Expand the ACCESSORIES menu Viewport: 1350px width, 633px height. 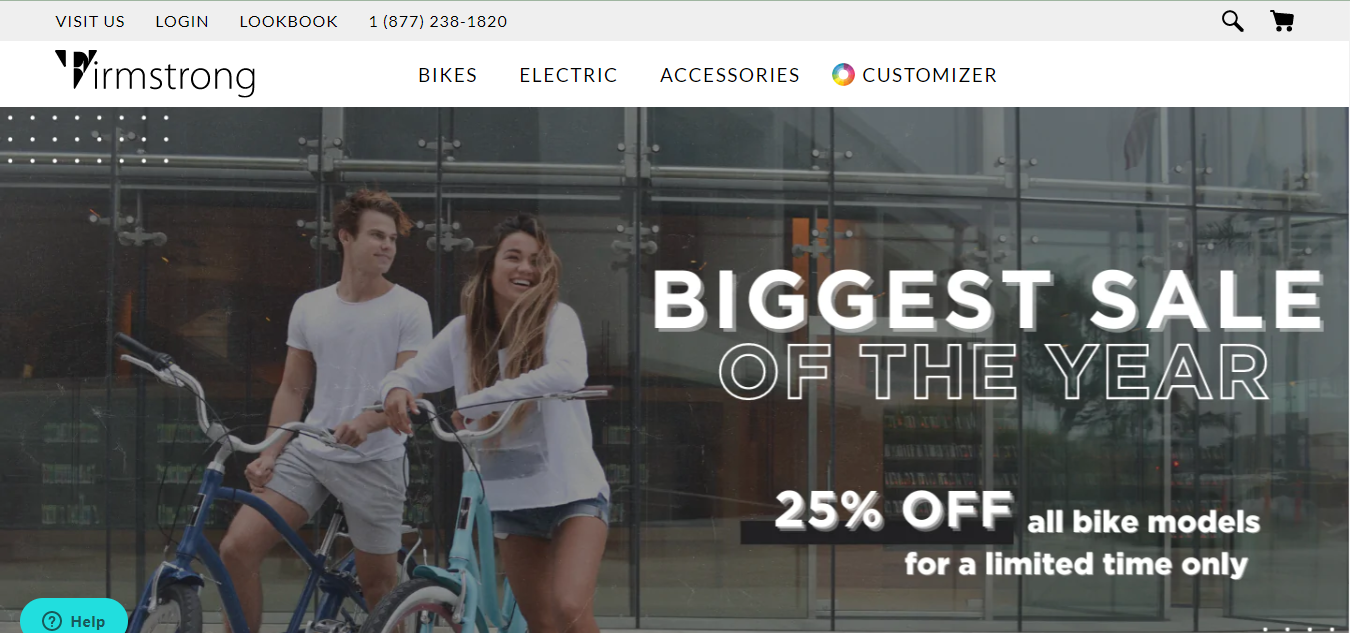[x=730, y=75]
